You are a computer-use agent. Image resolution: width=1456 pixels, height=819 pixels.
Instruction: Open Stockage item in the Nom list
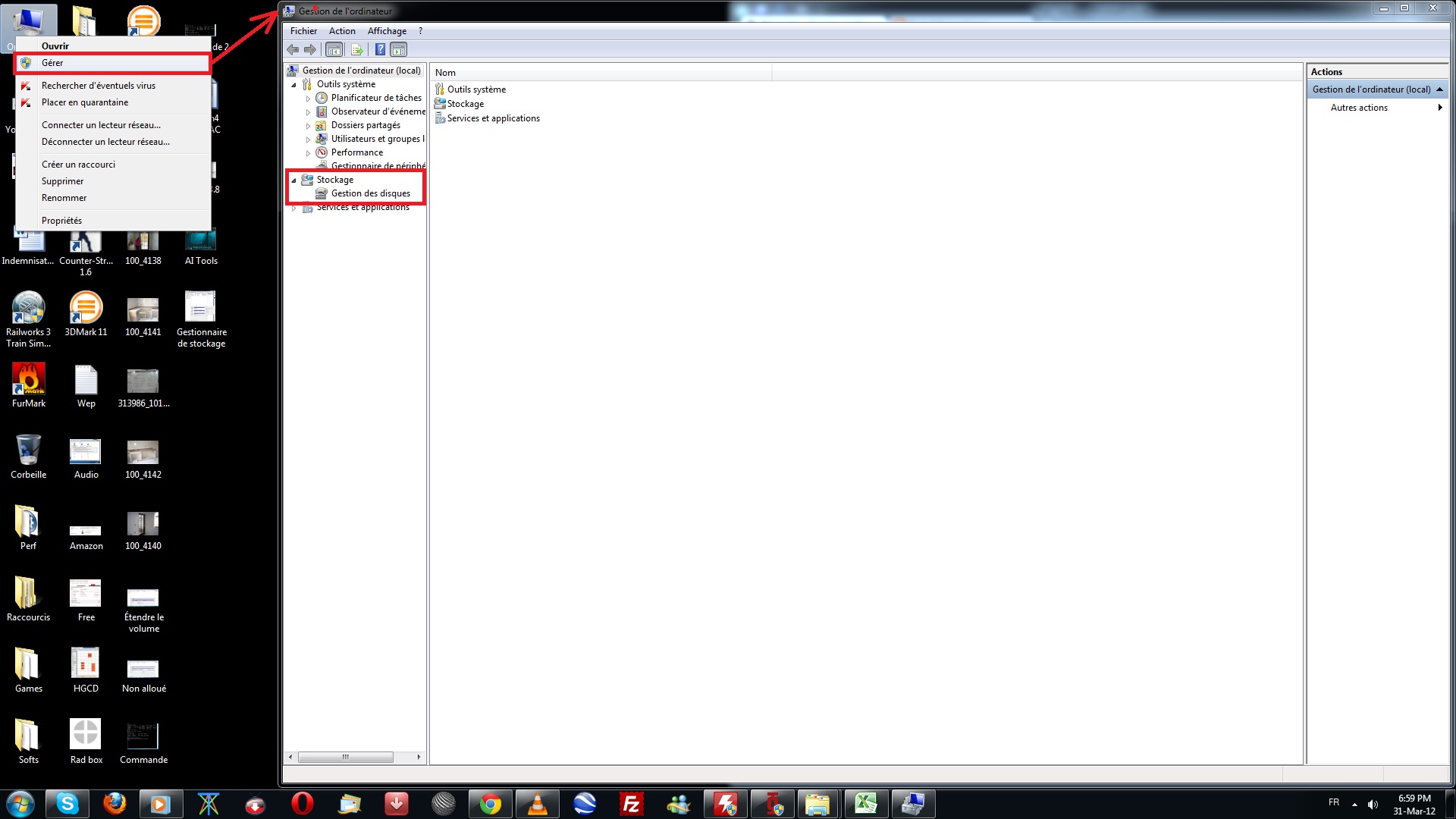[465, 104]
